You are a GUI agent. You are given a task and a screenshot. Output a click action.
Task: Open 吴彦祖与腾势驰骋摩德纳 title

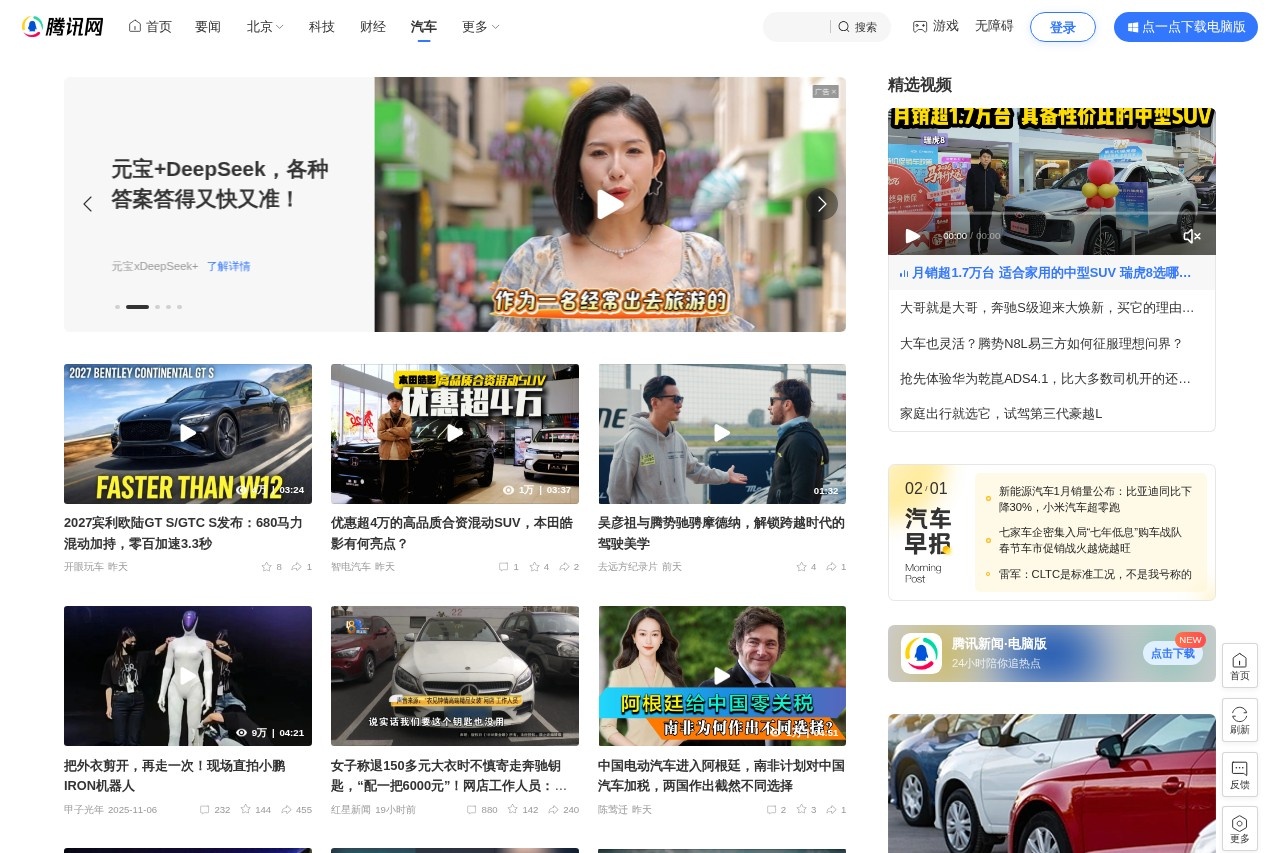[x=721, y=533]
